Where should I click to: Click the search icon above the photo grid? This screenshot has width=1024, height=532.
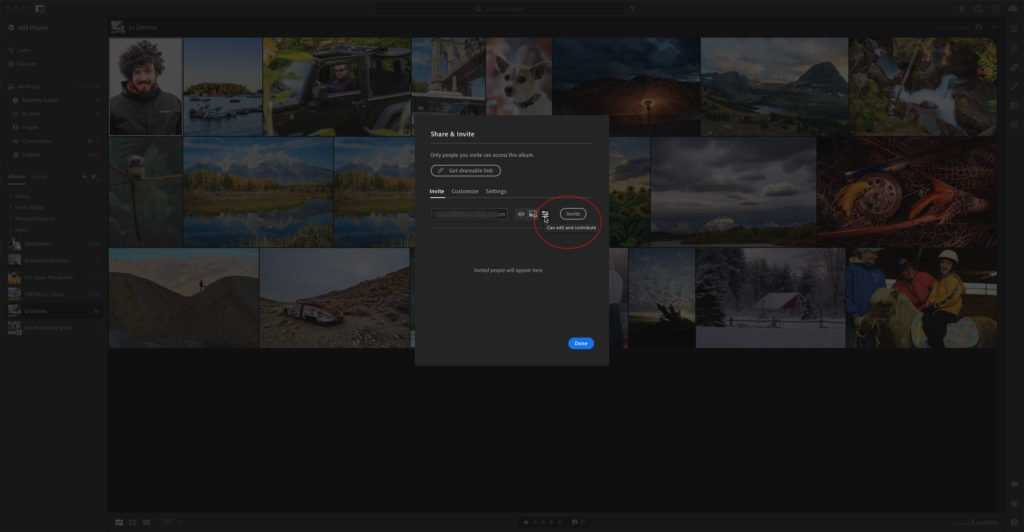pos(978,27)
